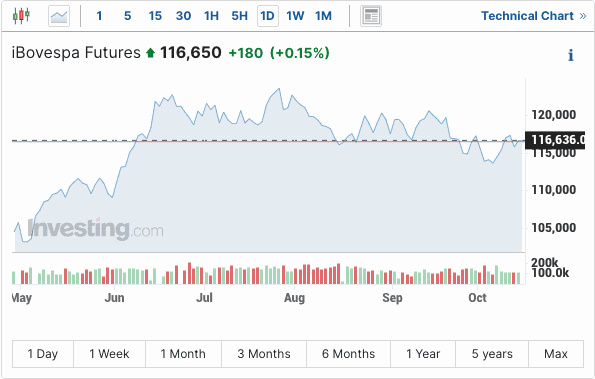Screen dimensions: 595x379
Task: Click the chart peak near late July
Action: 279,89
